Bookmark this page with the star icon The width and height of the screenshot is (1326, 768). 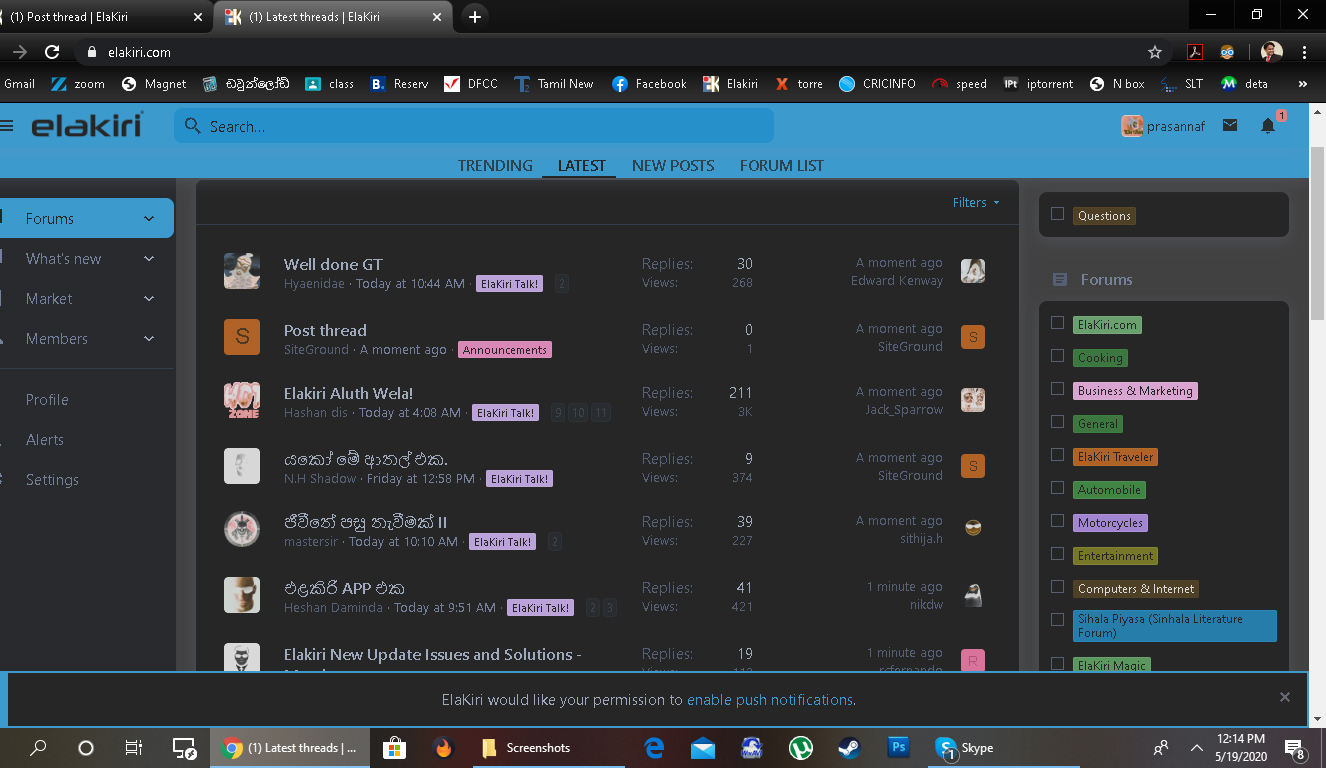point(1155,52)
